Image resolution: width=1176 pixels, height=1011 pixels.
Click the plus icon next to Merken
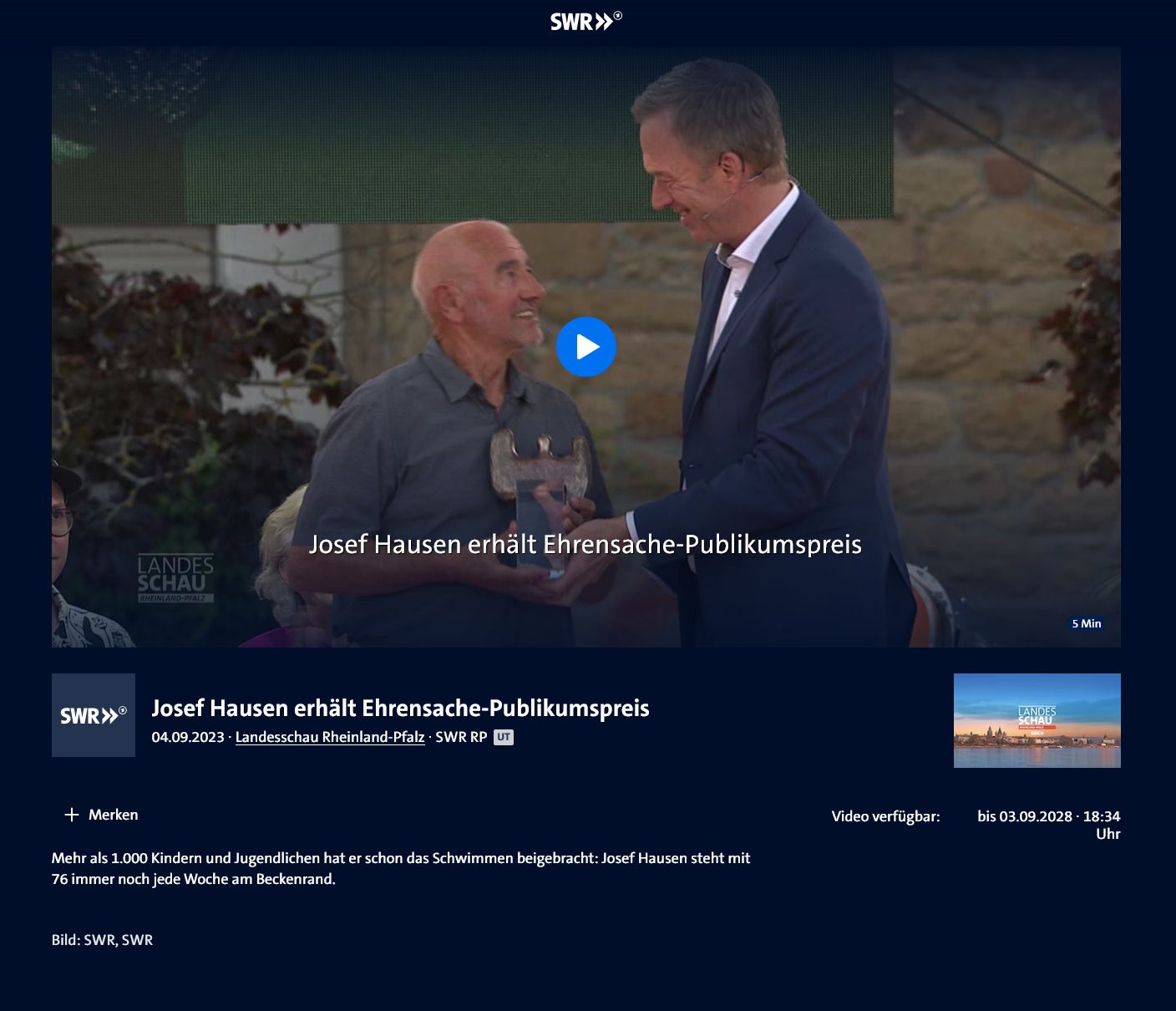point(72,815)
